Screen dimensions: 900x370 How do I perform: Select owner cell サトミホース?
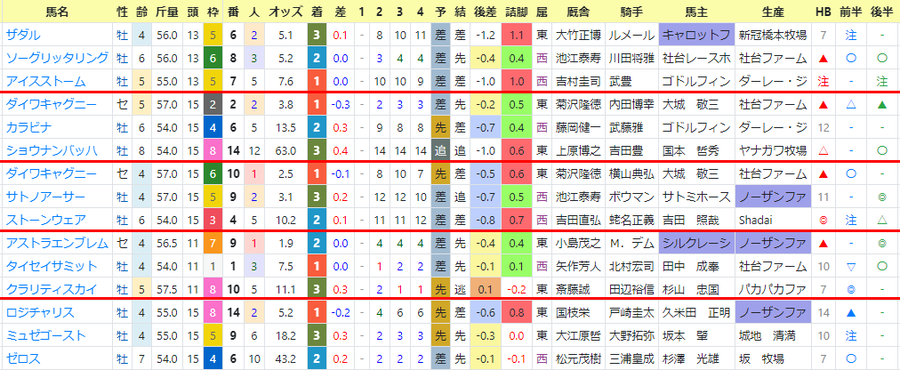[x=696, y=197]
